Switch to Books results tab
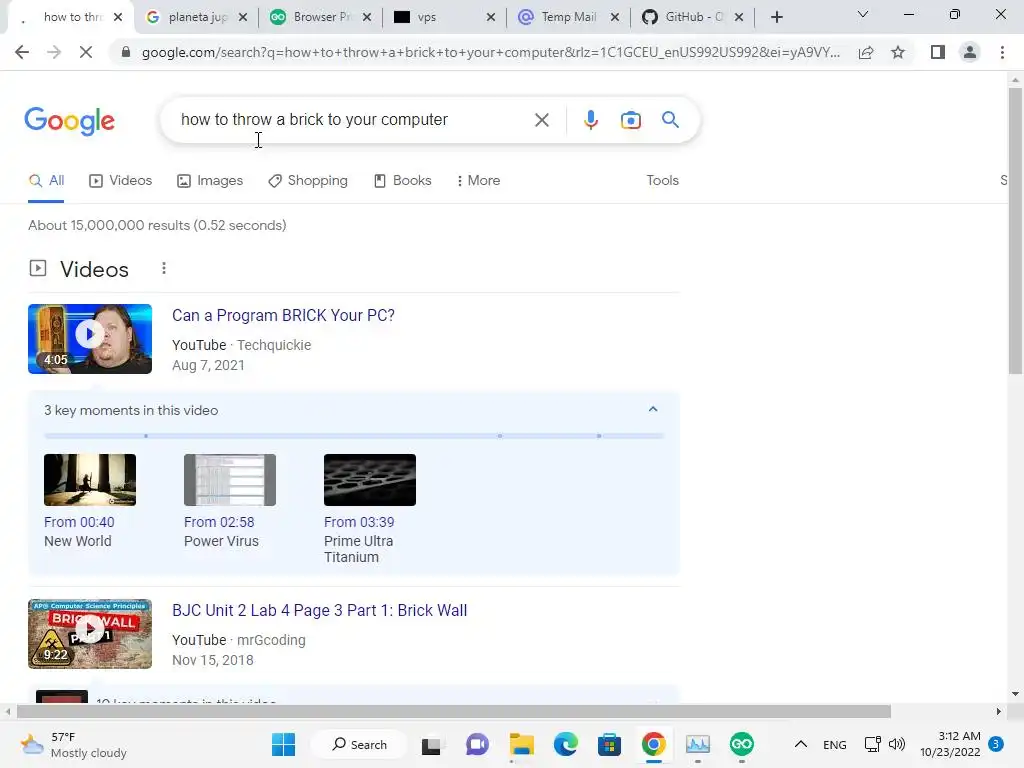 (402, 181)
